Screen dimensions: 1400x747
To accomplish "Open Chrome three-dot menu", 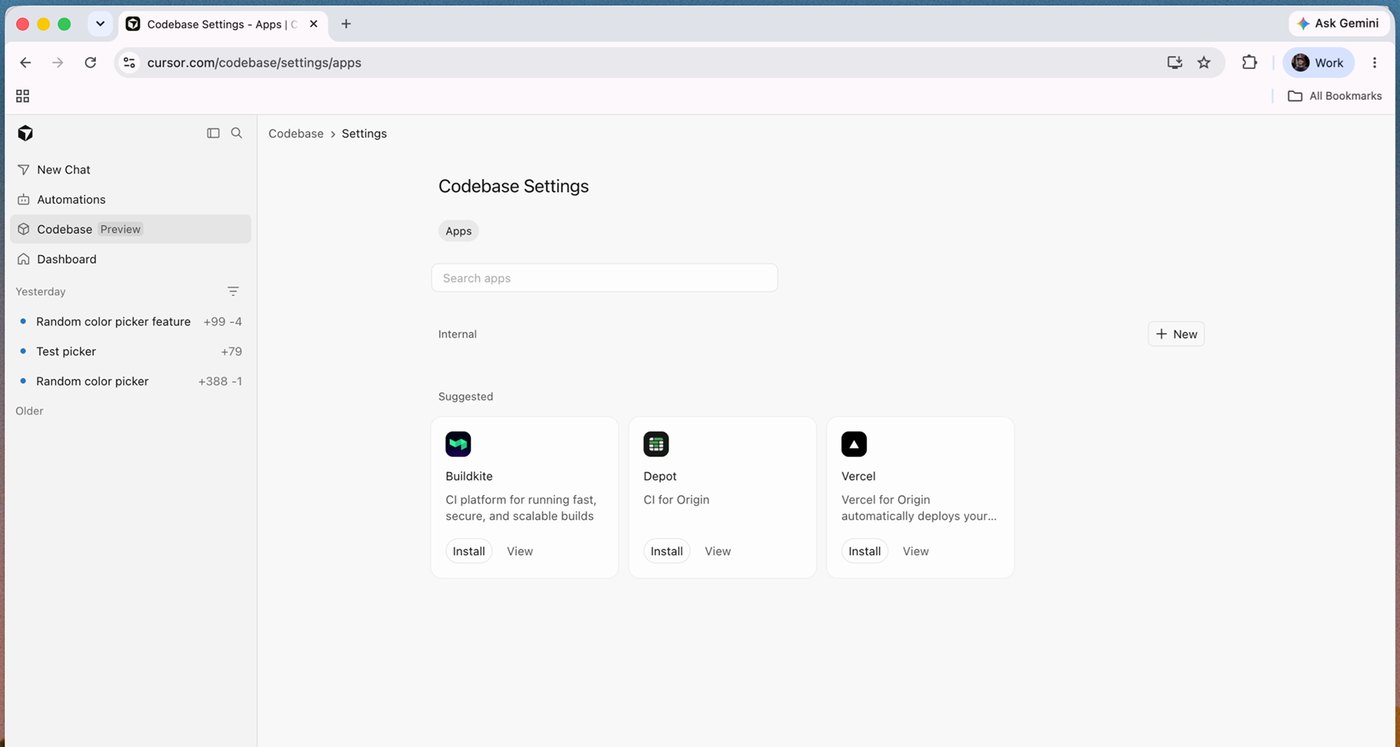I will 1375,62.
